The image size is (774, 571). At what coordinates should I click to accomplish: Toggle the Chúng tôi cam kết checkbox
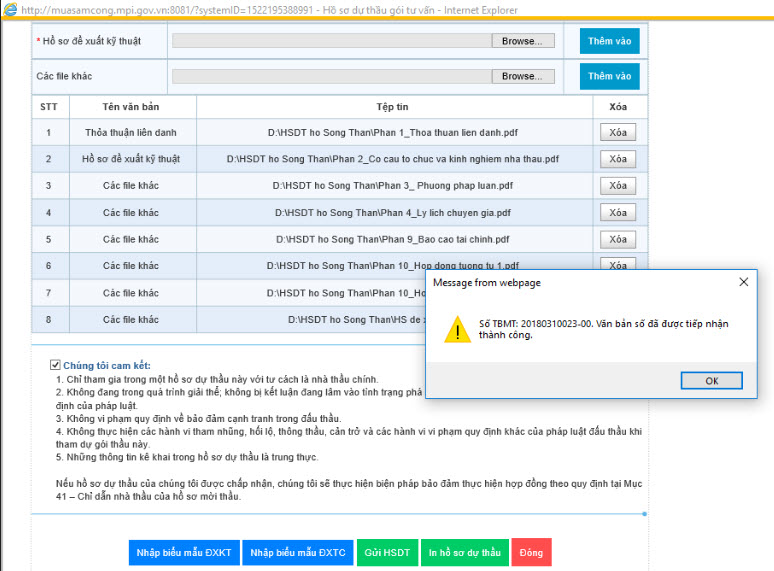55,366
